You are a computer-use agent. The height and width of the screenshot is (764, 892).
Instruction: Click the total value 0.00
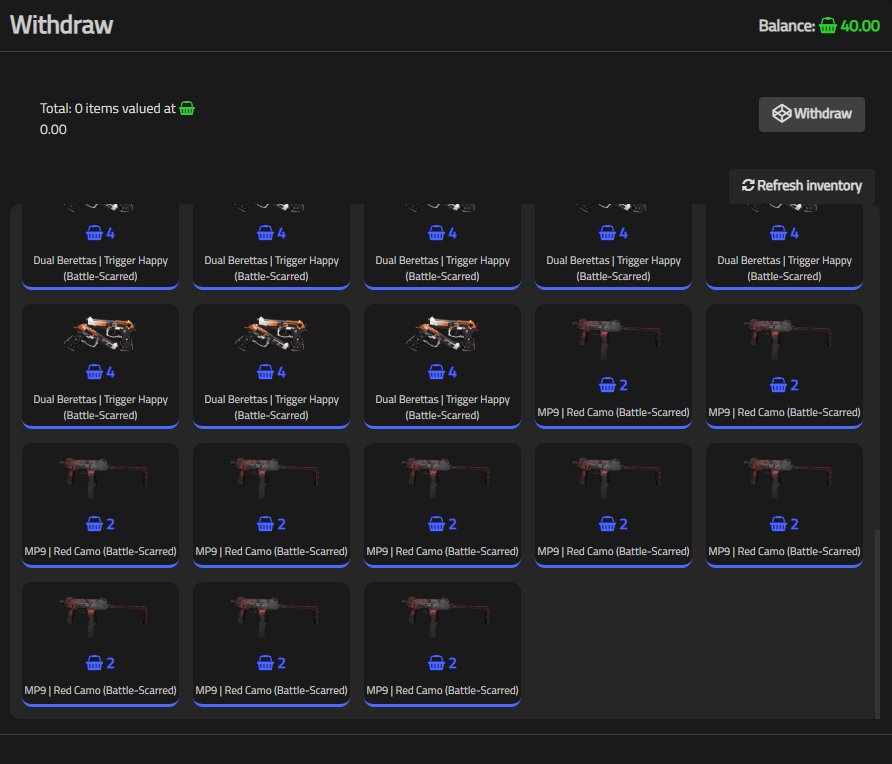click(x=53, y=130)
